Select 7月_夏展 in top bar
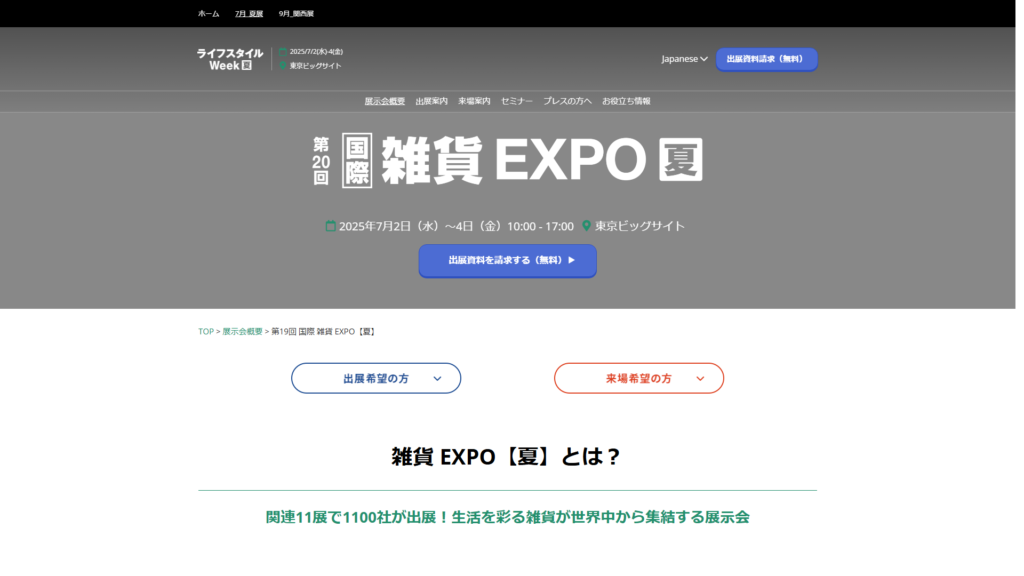This screenshot has width=1024, height=576. (249, 14)
